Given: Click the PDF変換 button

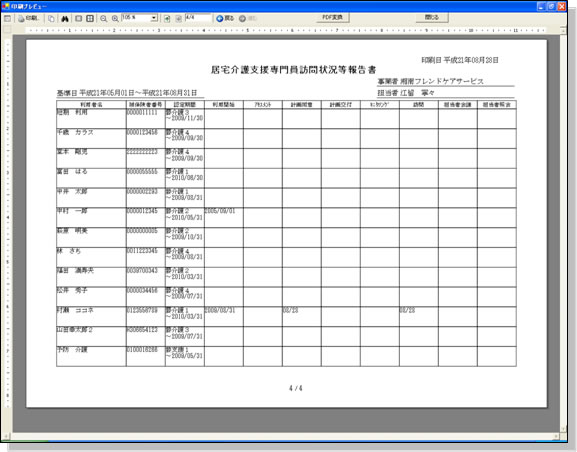Looking at the screenshot, I should (333, 17).
